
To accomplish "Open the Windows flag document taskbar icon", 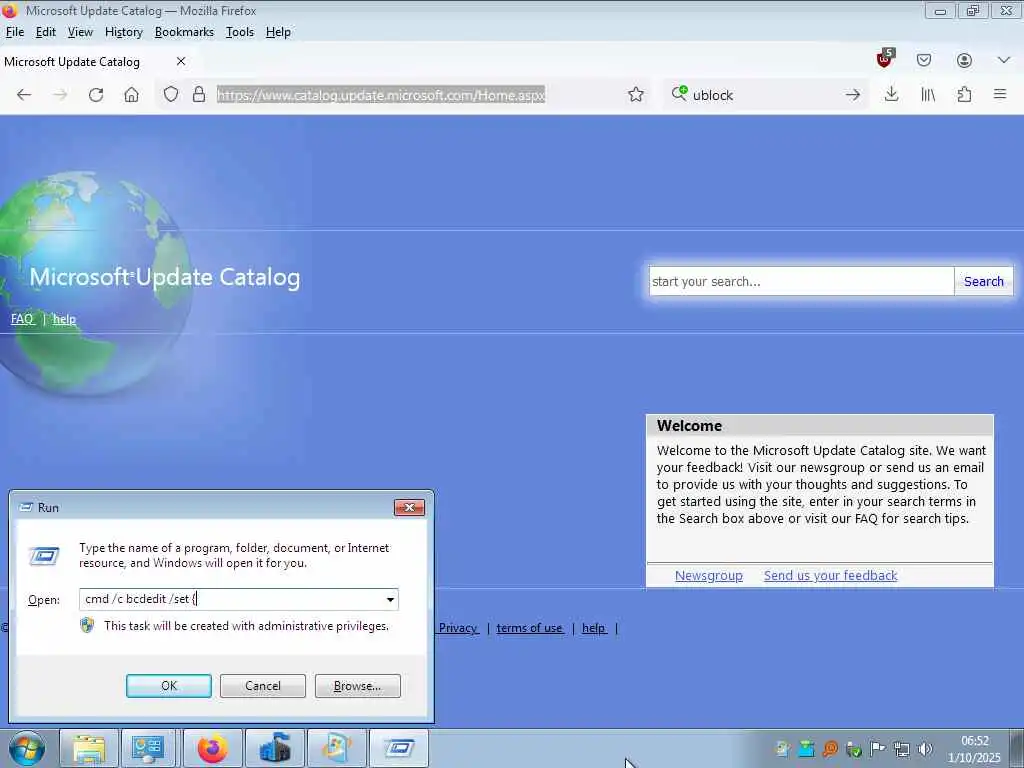I will (337, 748).
